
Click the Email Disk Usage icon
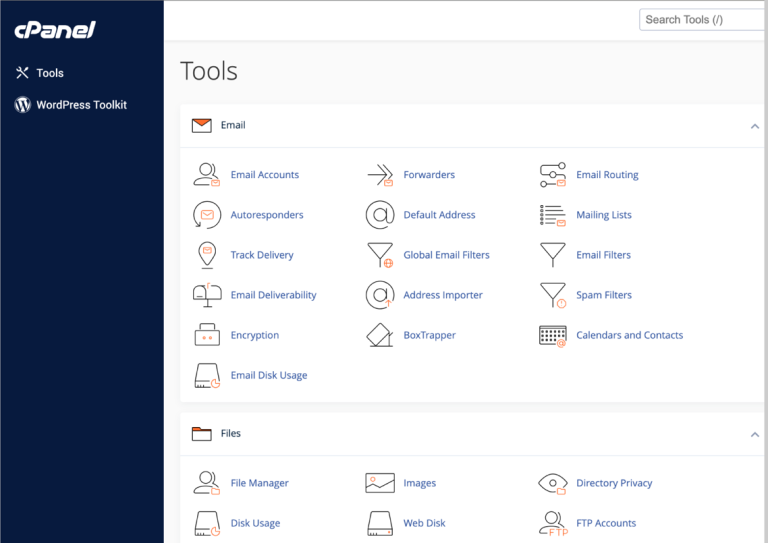pos(206,376)
